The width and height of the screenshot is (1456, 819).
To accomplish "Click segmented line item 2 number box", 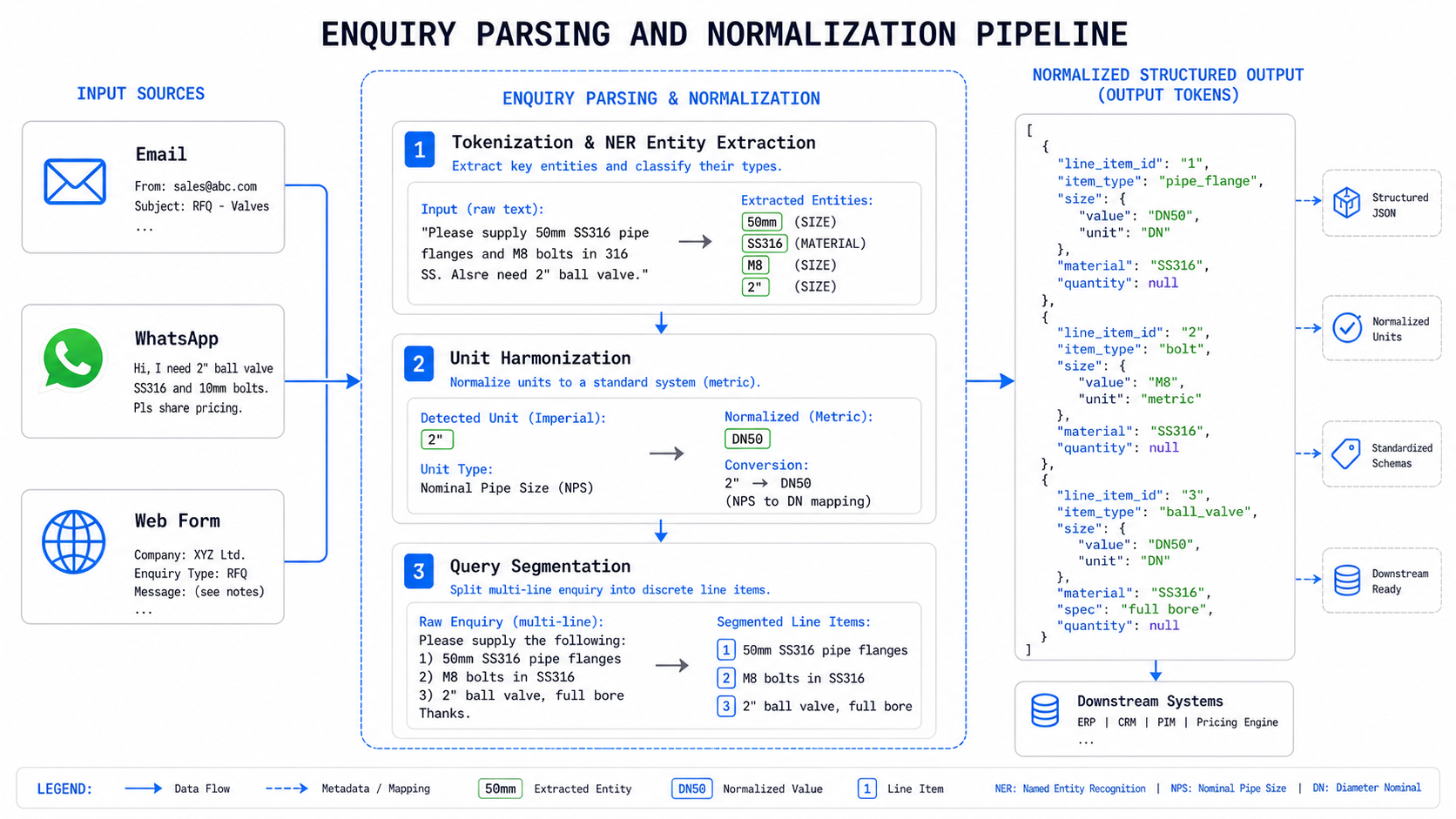I will point(726,678).
